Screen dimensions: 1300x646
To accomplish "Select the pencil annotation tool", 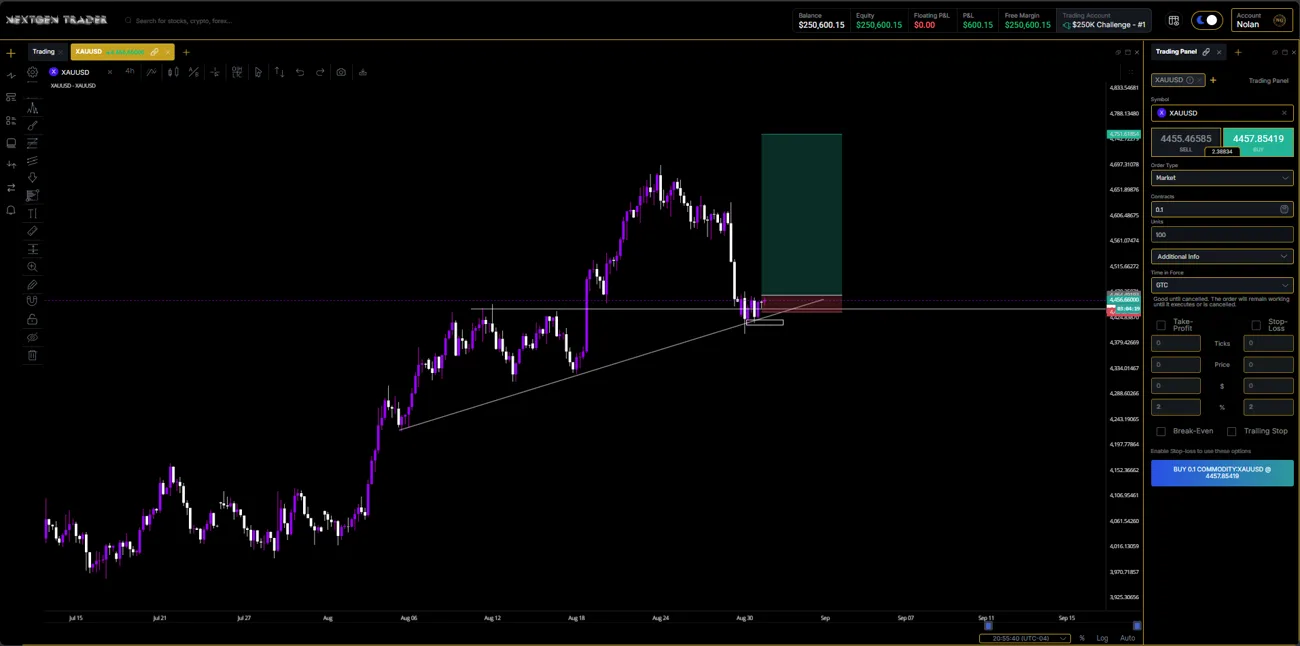I will point(32,285).
